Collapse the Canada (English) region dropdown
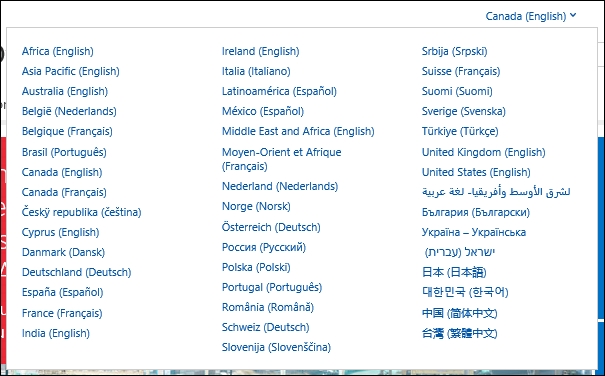 531,16
